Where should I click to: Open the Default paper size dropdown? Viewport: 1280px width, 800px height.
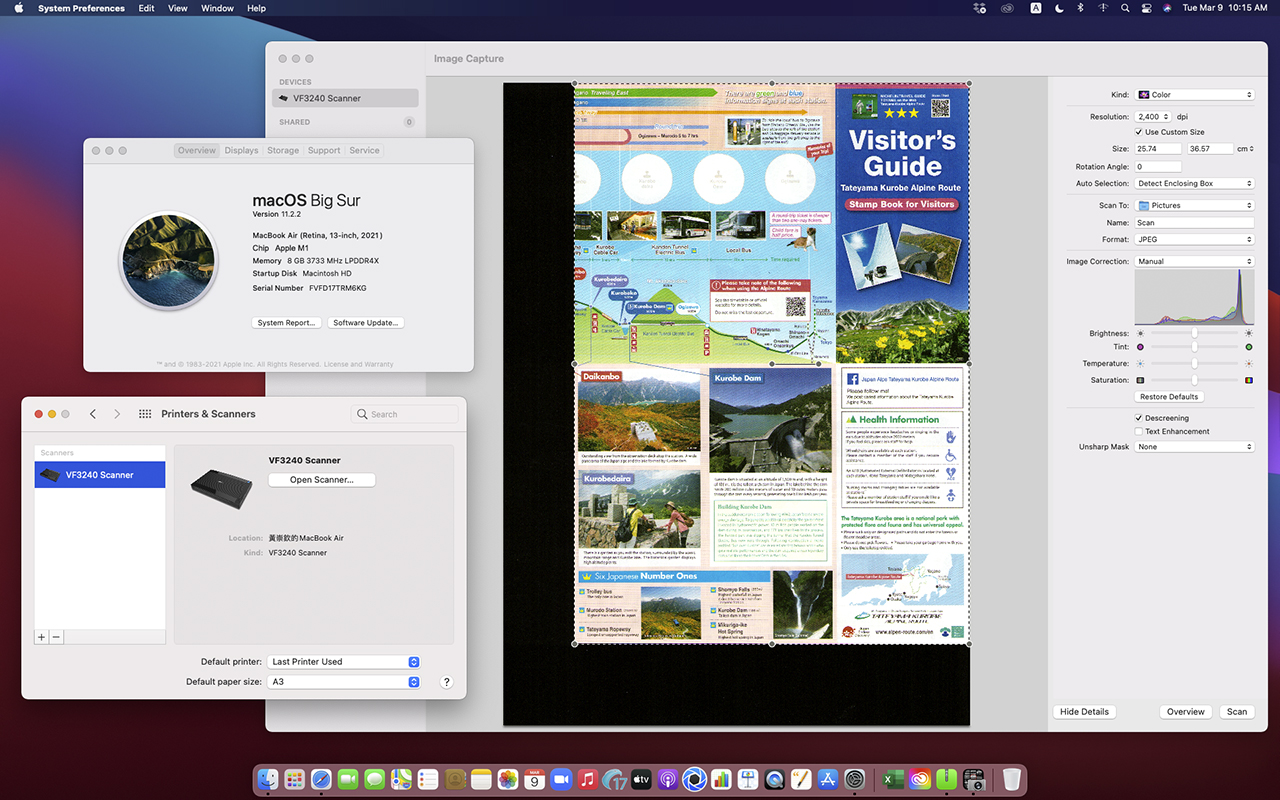tap(344, 682)
